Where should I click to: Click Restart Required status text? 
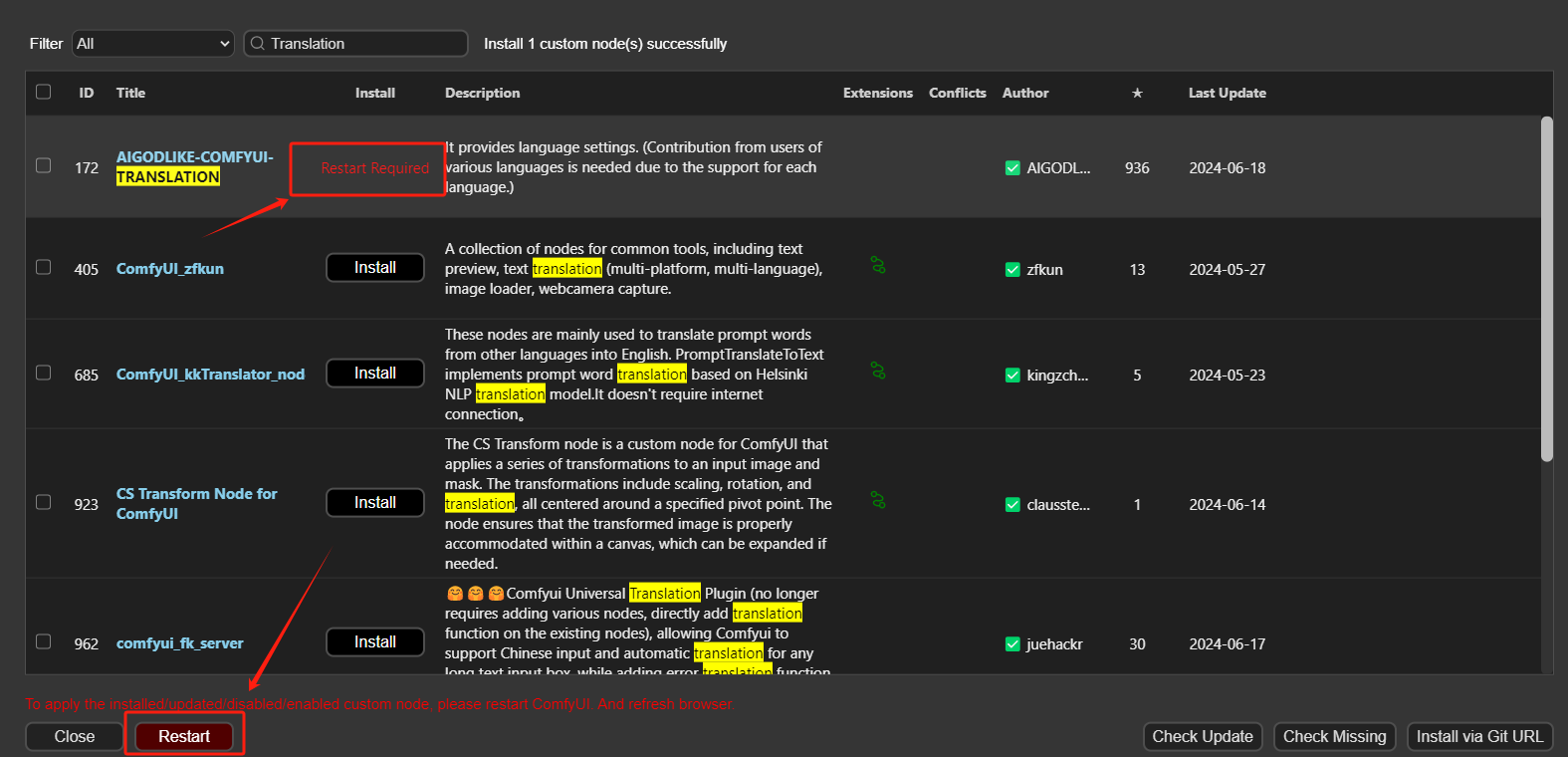coord(375,168)
